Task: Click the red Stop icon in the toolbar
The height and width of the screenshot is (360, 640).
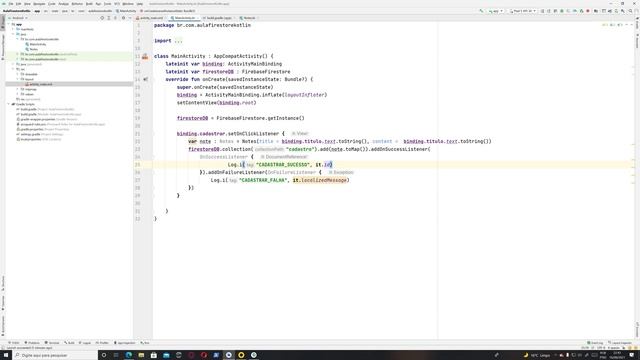Action: click(588, 11)
